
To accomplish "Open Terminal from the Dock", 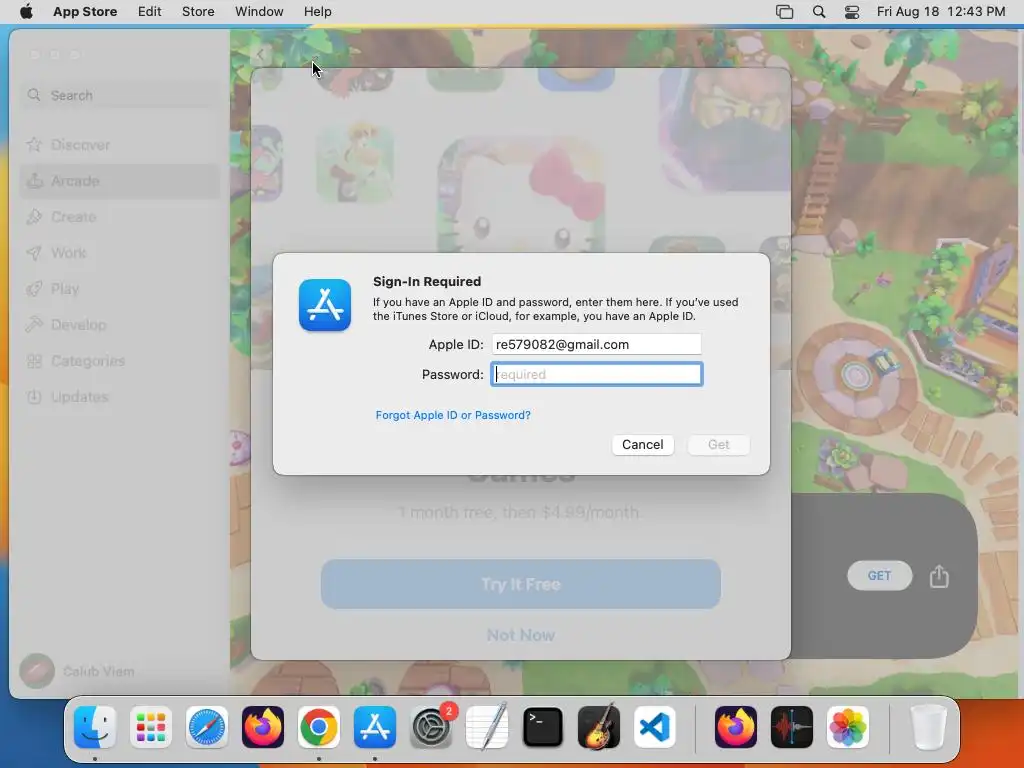I will click(x=543, y=727).
